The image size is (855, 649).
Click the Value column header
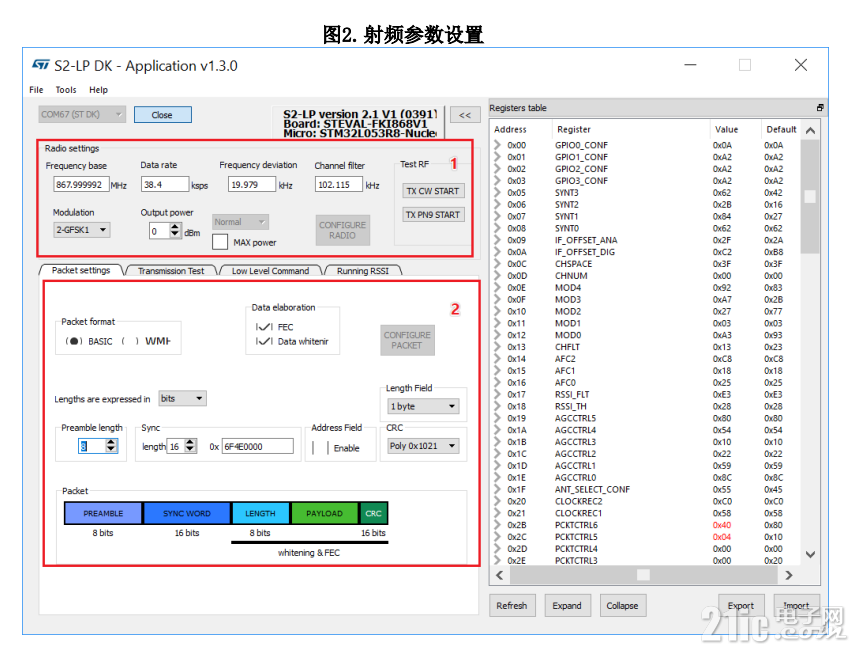tap(727, 130)
